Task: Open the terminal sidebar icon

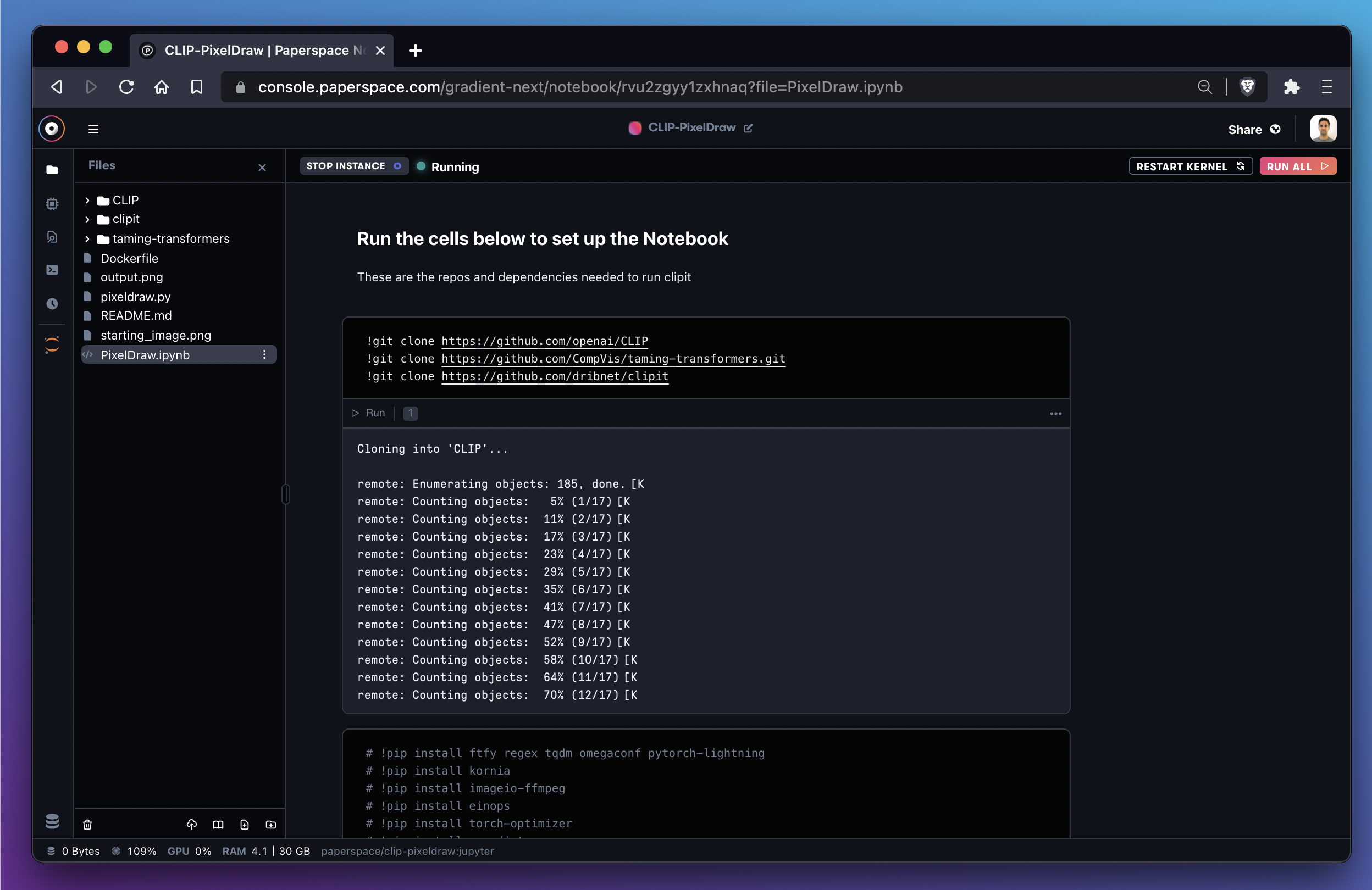Action: 52,270
